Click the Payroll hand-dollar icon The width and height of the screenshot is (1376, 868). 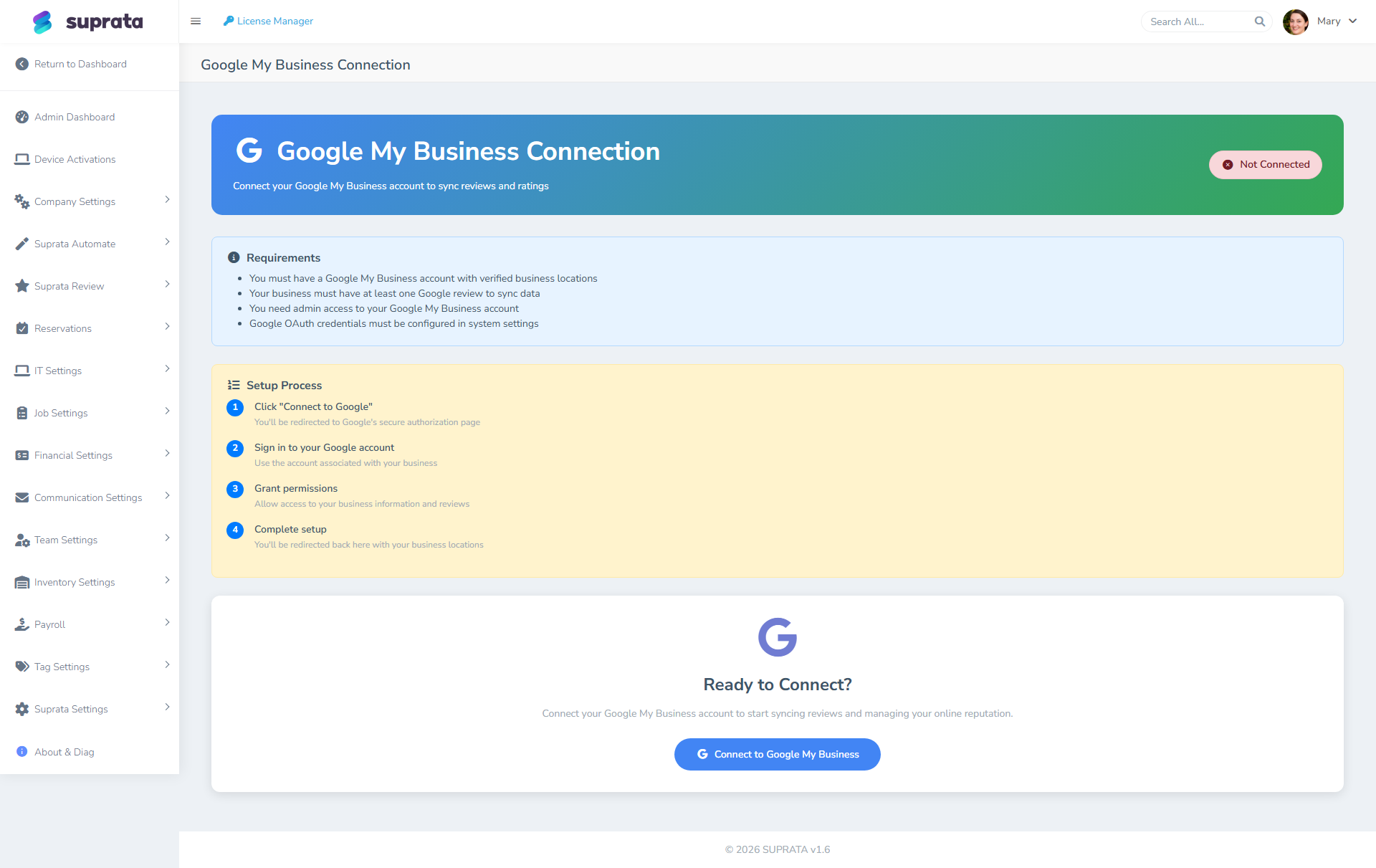point(22,624)
